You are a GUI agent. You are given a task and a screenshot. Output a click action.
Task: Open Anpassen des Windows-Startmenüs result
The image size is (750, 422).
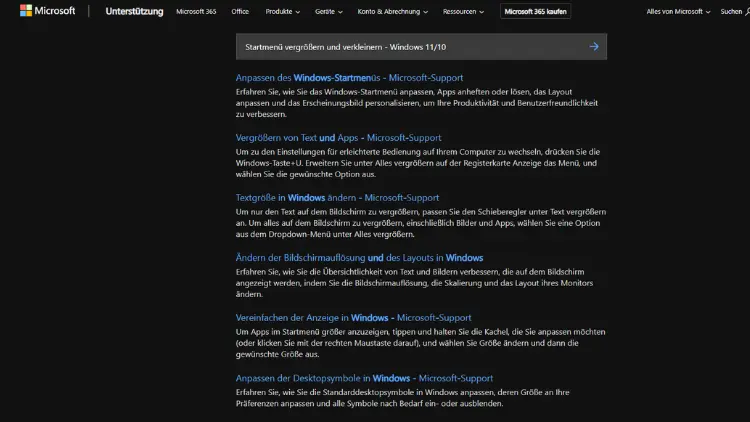click(349, 78)
